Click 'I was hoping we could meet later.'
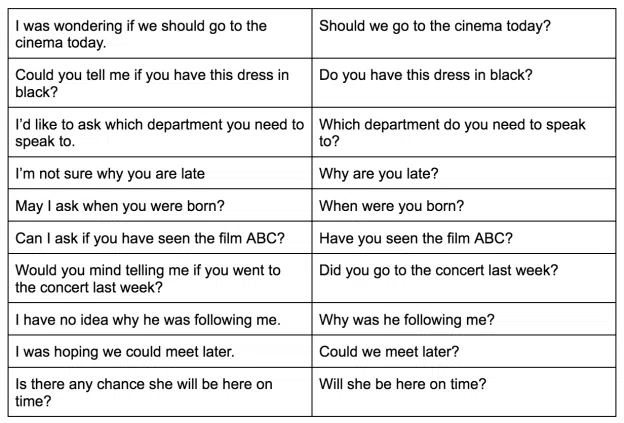This screenshot has height=423, width=624. click(124, 352)
